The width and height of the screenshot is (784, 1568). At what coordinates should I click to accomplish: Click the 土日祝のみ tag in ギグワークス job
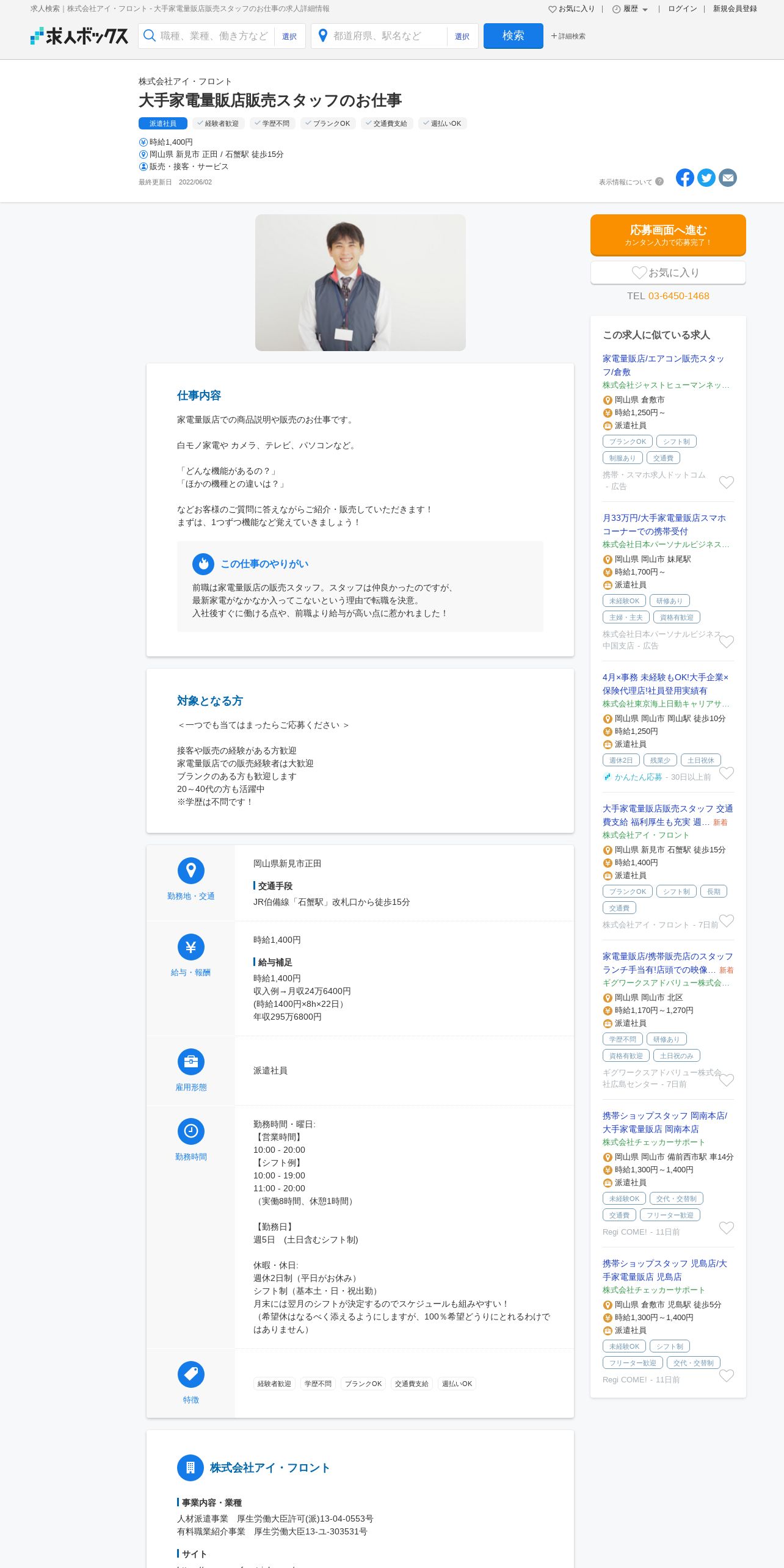(x=677, y=1056)
